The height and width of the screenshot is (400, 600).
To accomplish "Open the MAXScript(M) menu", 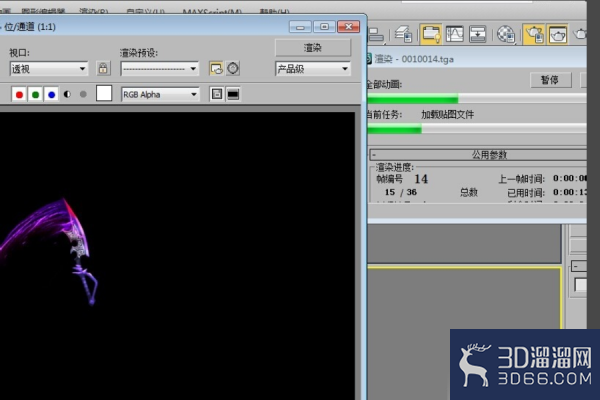I will click(x=212, y=11).
